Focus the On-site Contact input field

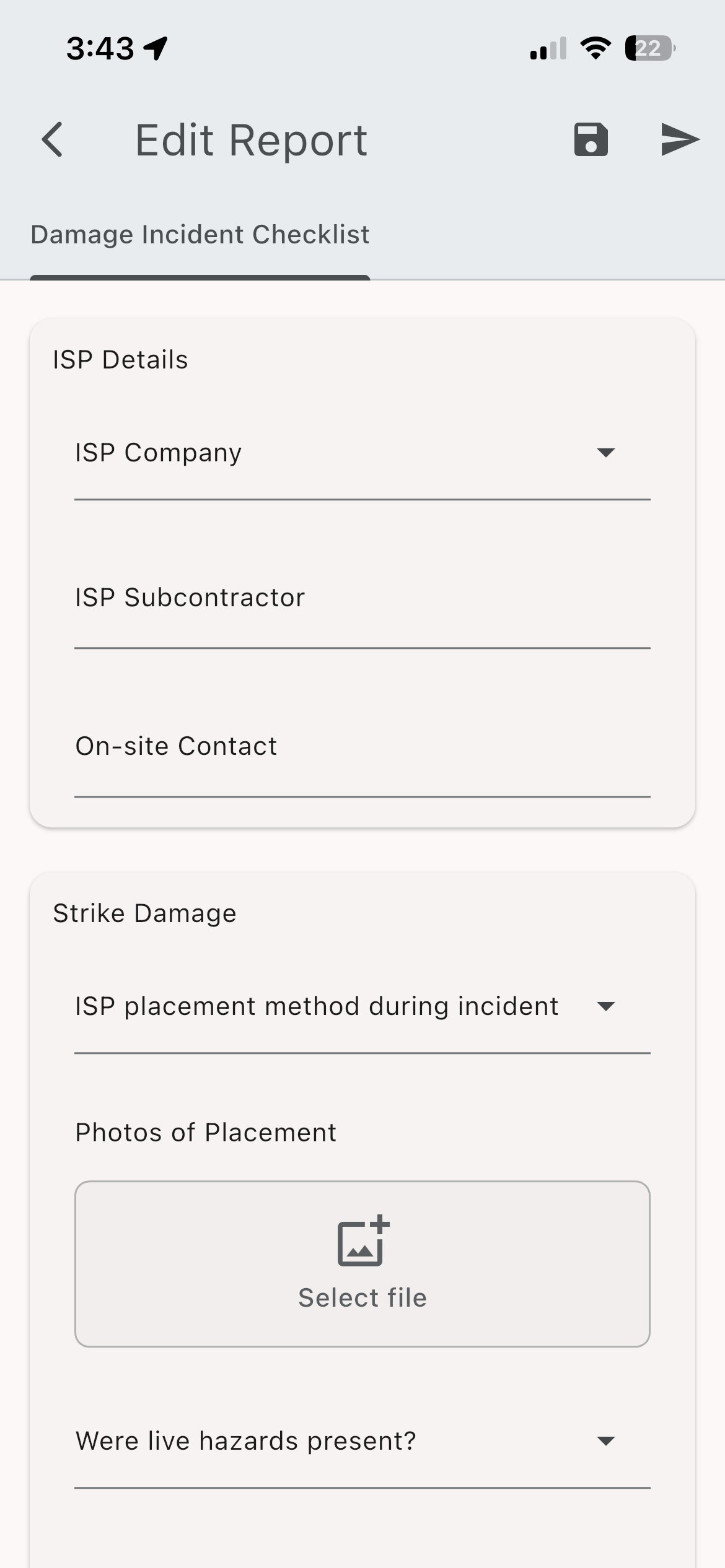click(362, 768)
